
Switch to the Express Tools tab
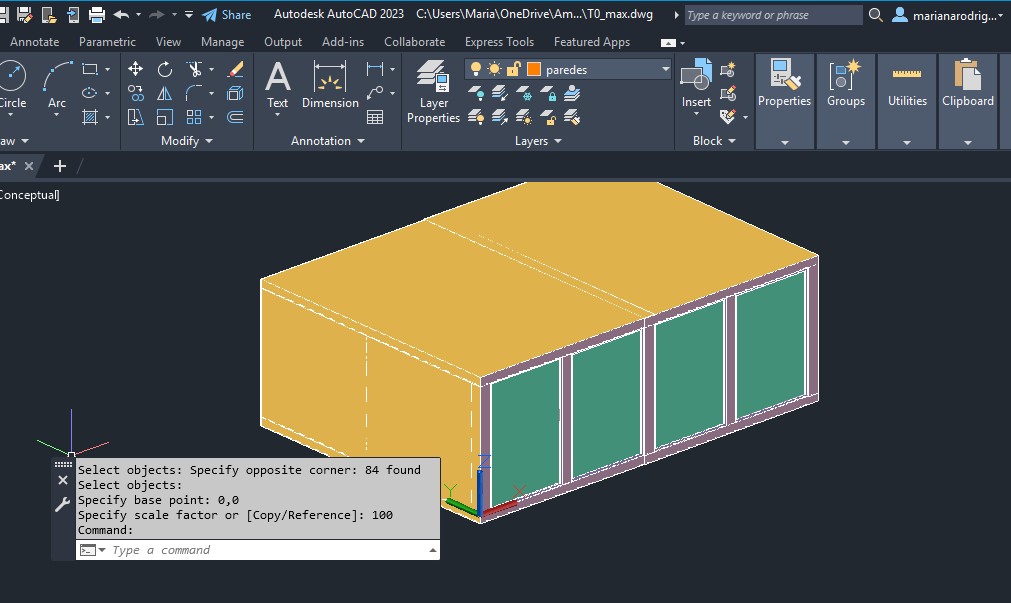pyautogui.click(x=499, y=42)
